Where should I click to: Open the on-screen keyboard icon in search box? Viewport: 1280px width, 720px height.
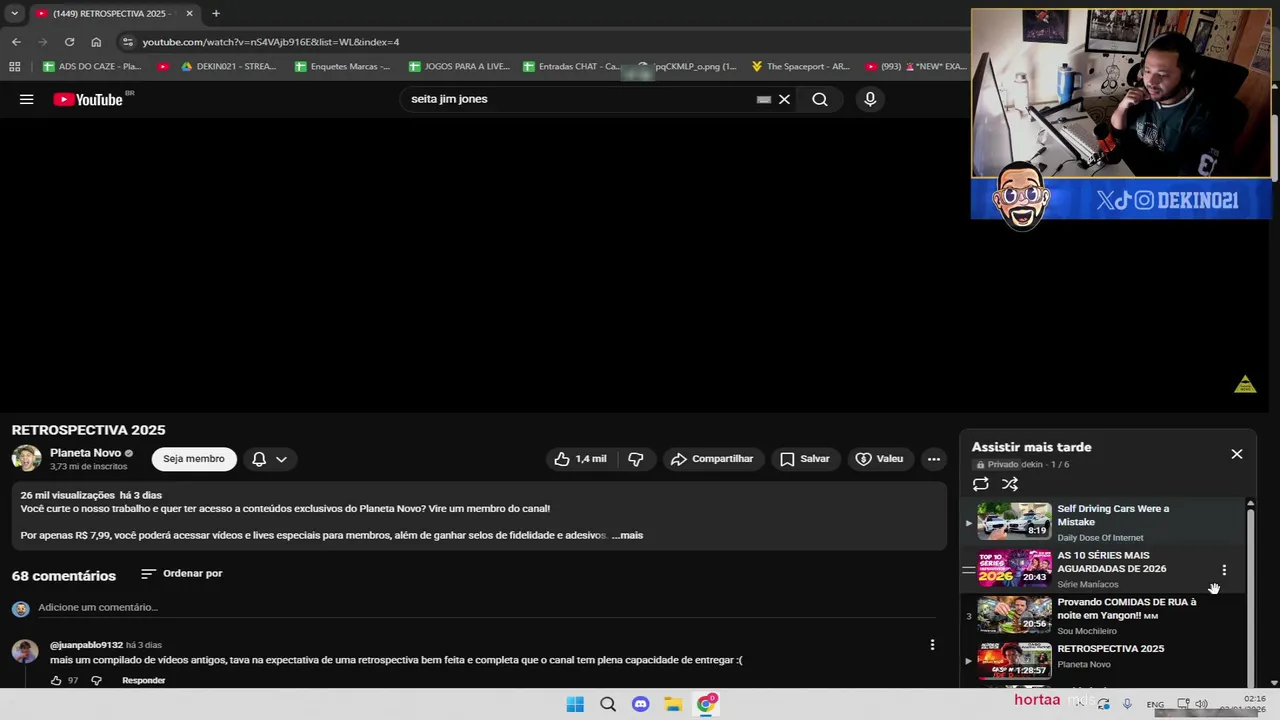coord(764,99)
